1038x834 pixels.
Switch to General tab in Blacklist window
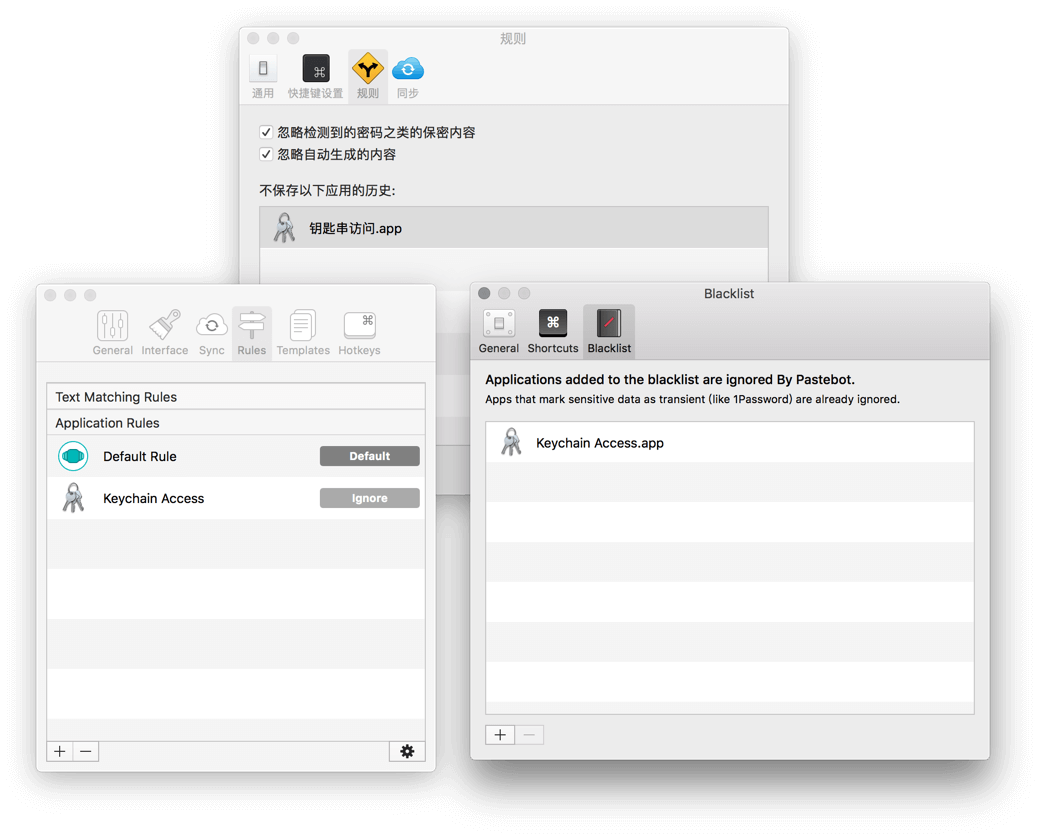(498, 324)
